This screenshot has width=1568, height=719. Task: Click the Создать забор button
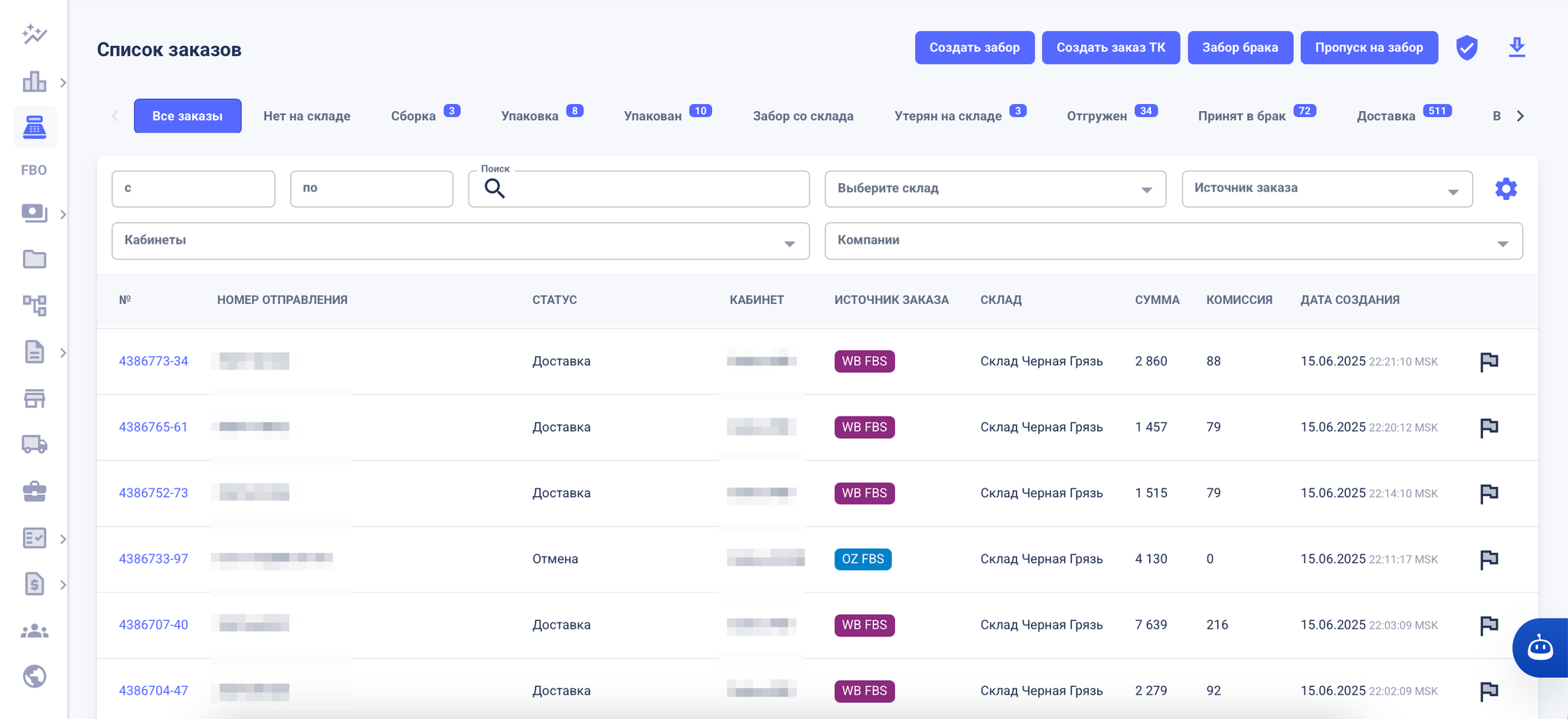click(x=974, y=47)
